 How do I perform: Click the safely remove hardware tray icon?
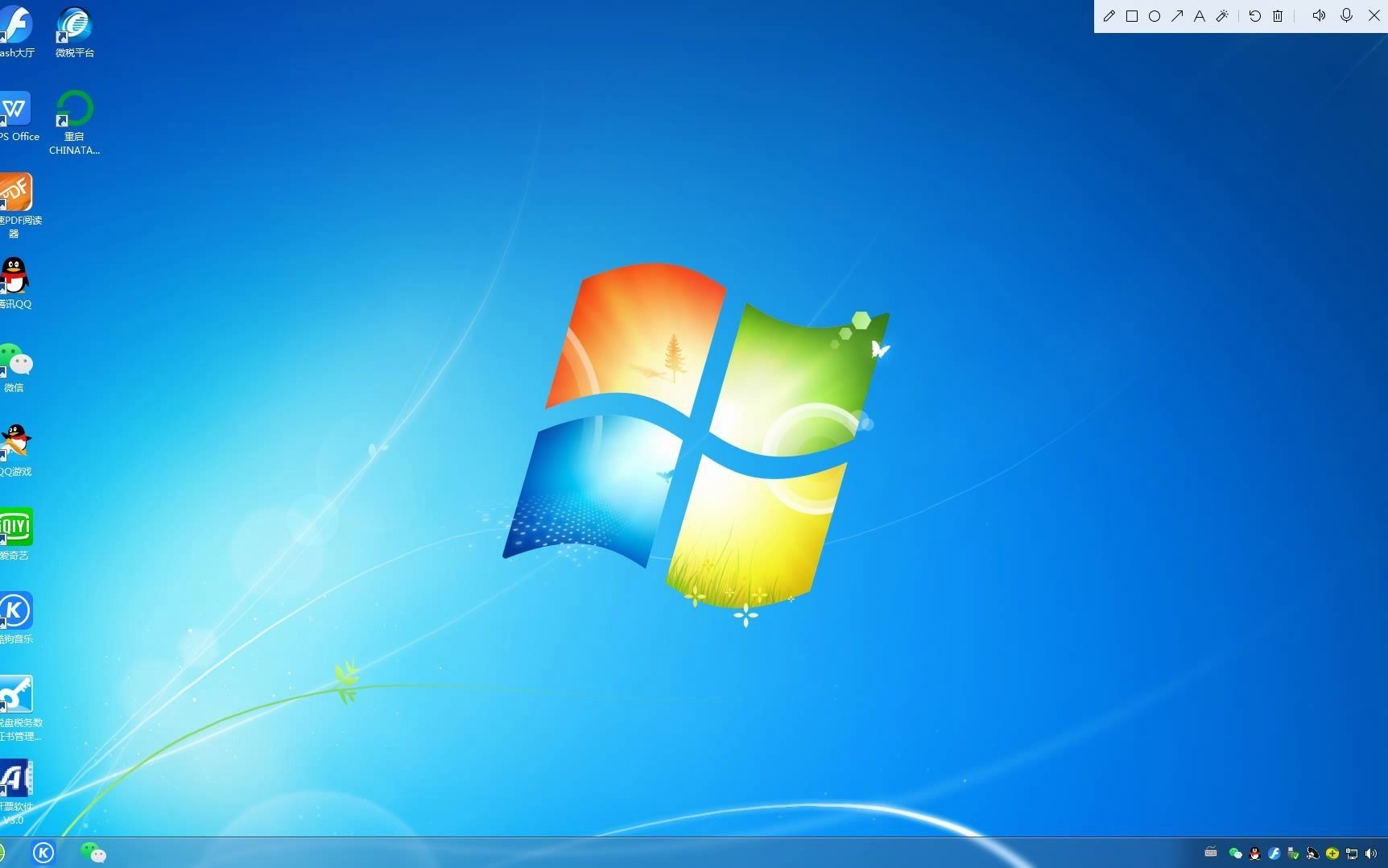pyautogui.click(x=1294, y=854)
